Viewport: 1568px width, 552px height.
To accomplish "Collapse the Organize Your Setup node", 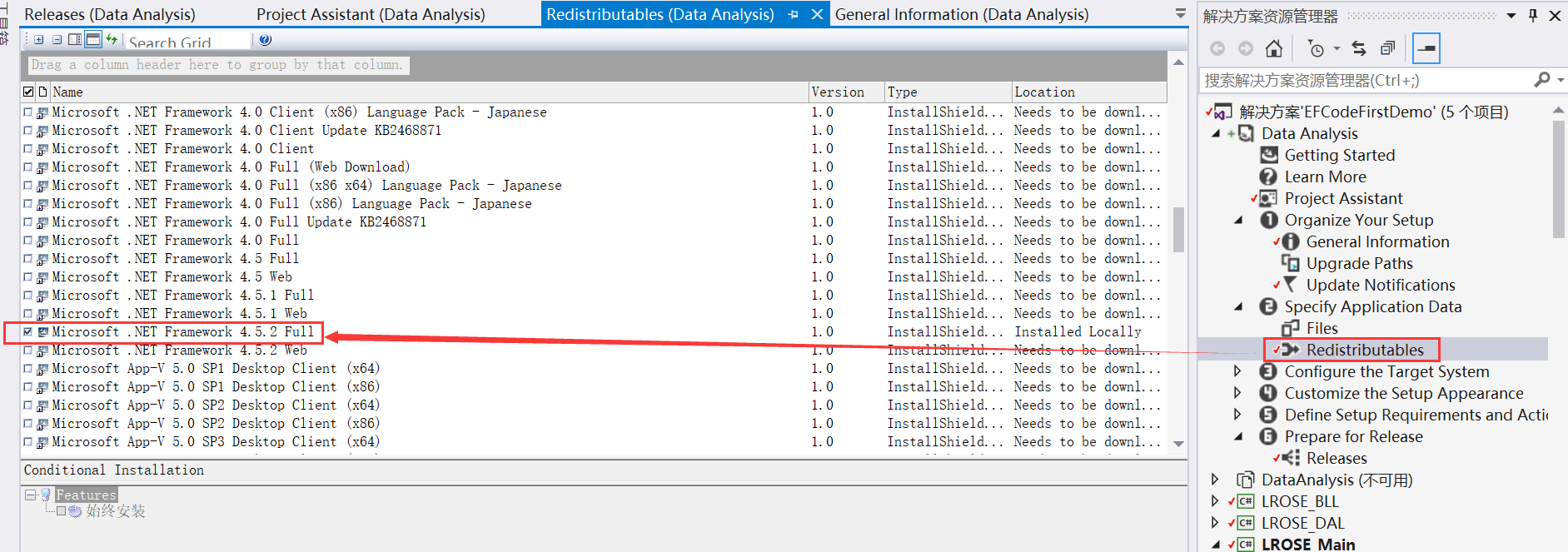I will point(1238,221).
